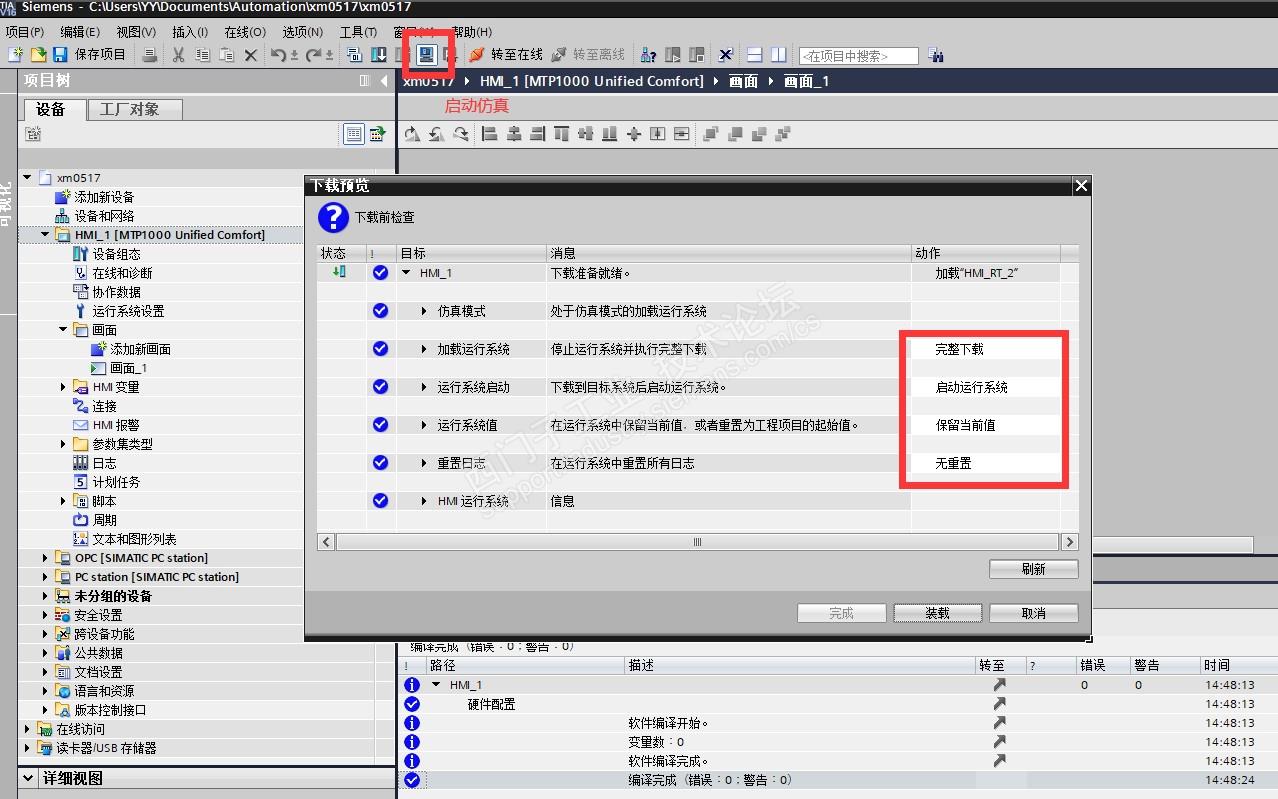The image size is (1278, 799).
Task: Click the 保存项目 save button
Action: click(89, 54)
